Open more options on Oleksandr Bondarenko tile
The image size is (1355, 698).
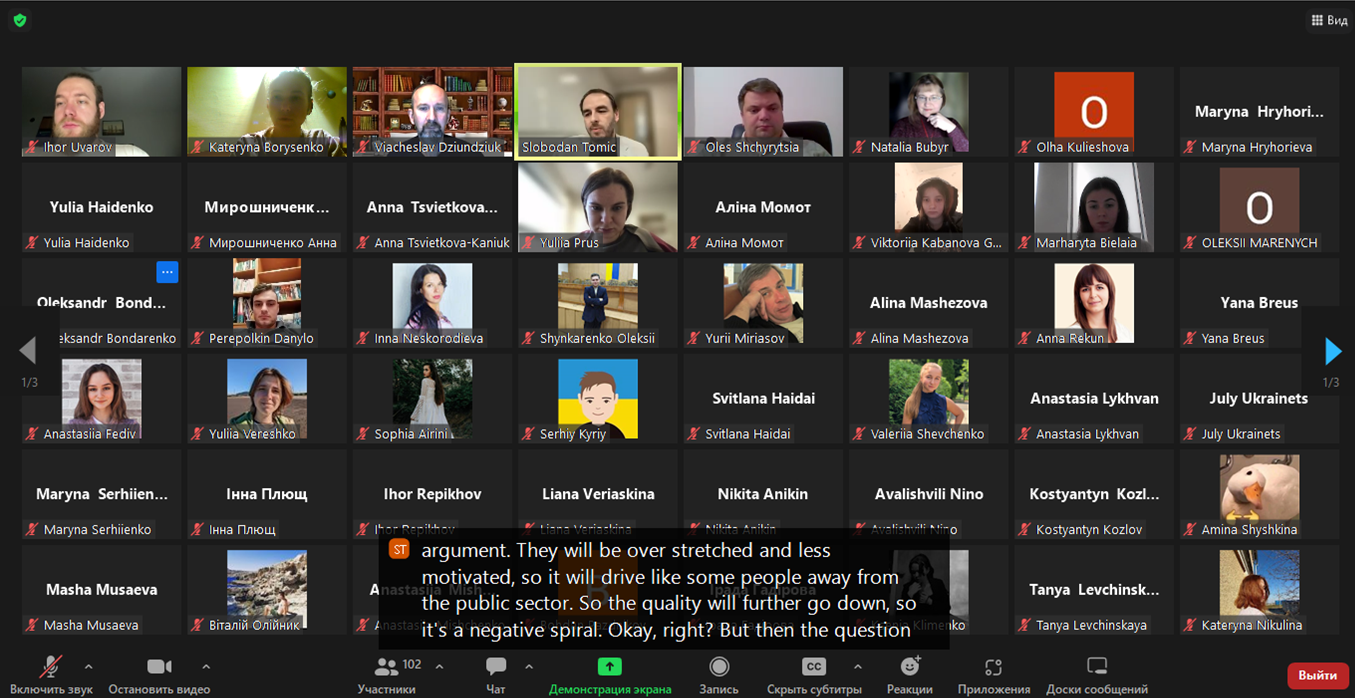pos(167,272)
